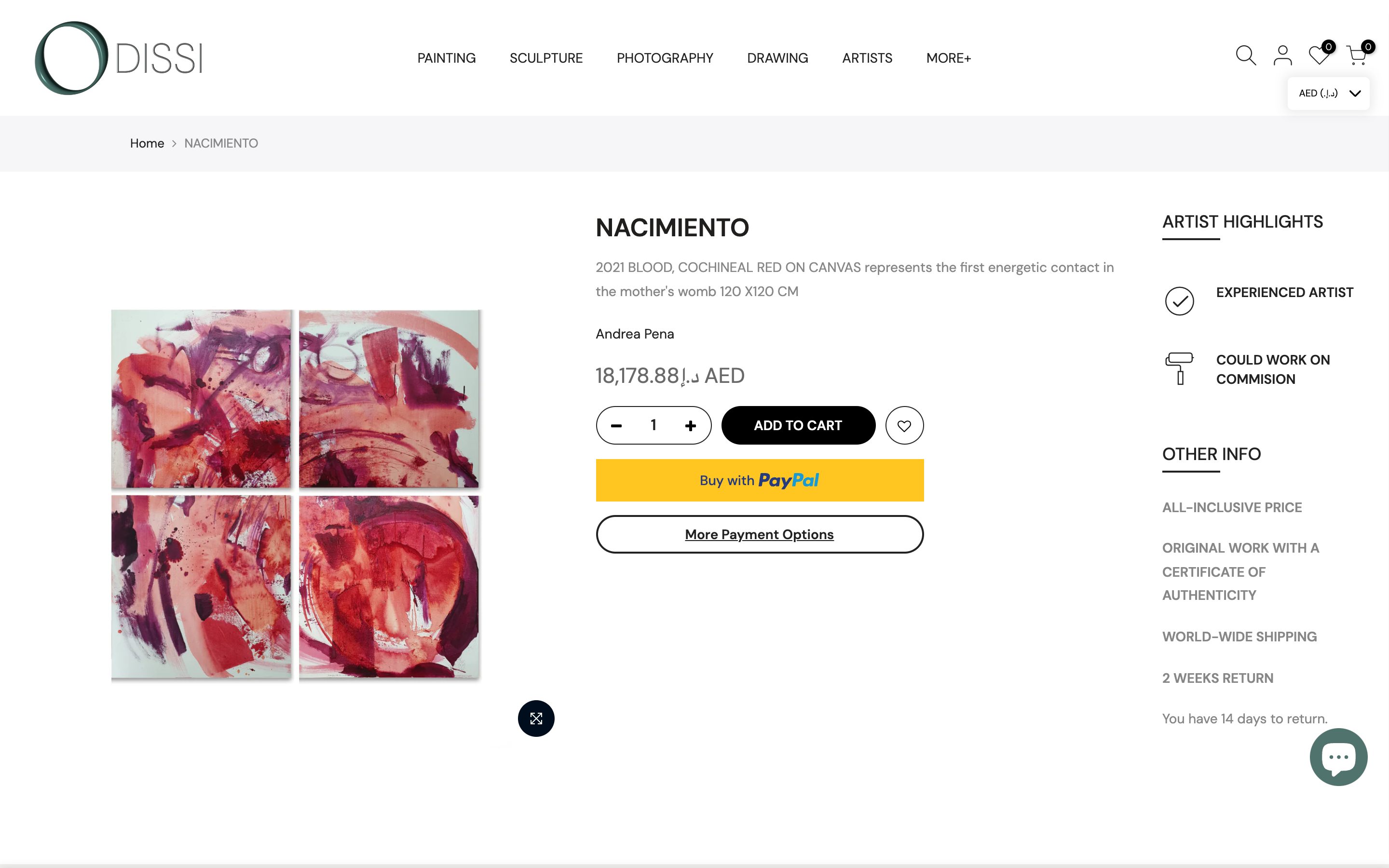
Task: Click Buy with PayPal button
Action: pos(759,480)
